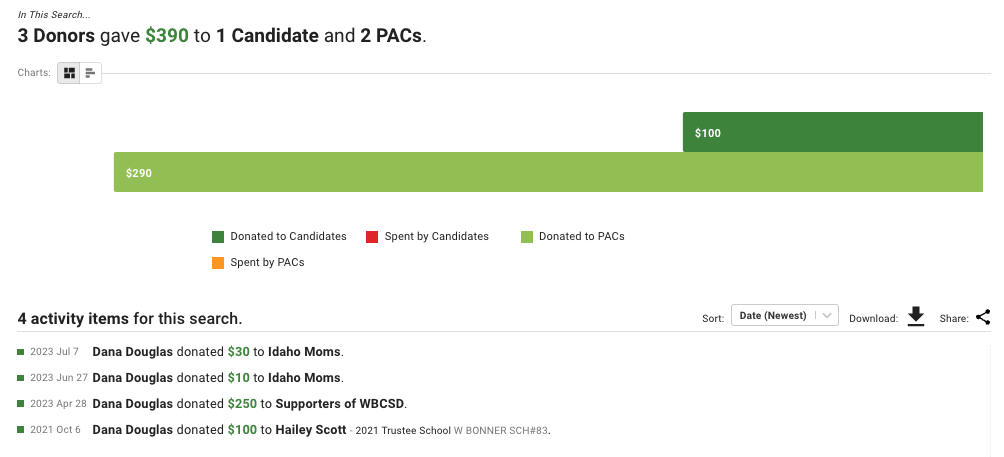Click the chevron arrow in the Sort box

tap(827, 316)
